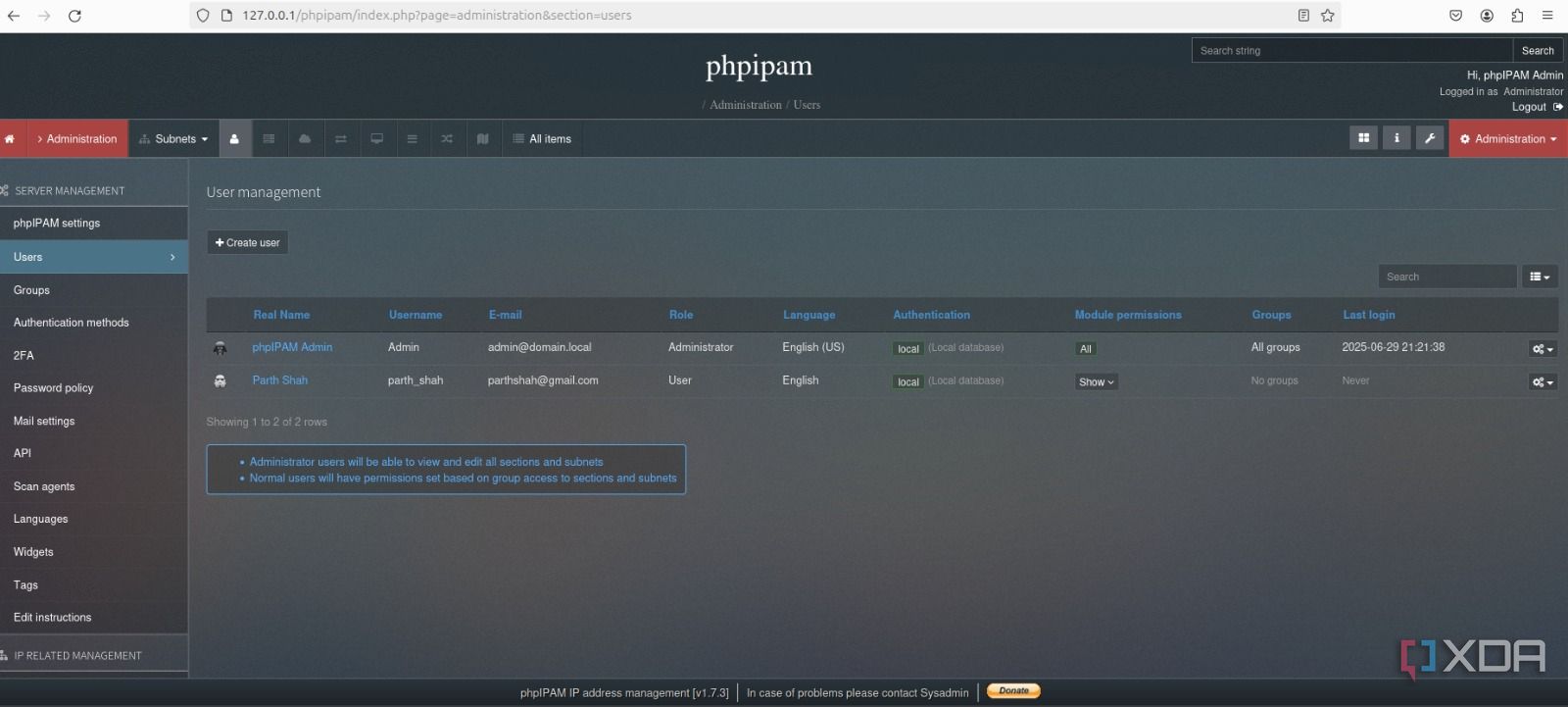Open the VLAN list icon in toolbar

[x=269, y=139]
